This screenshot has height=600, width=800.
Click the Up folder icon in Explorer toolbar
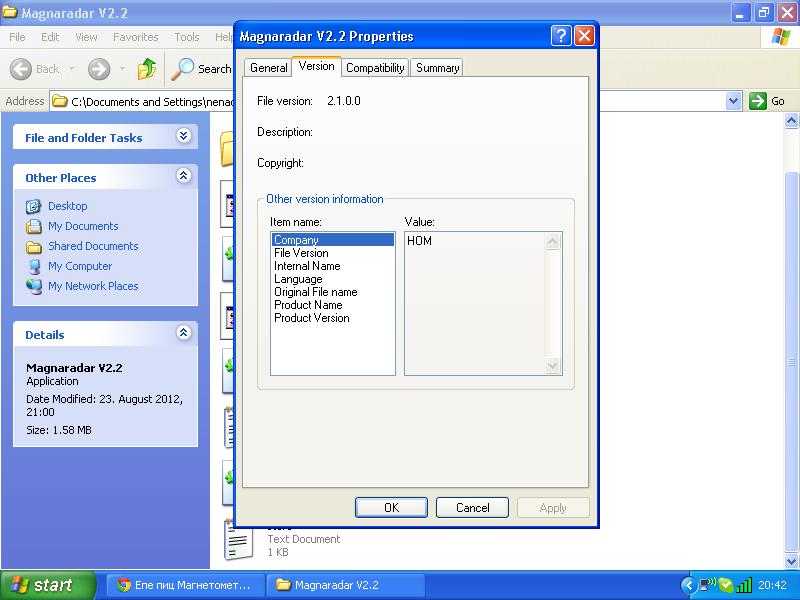(x=147, y=69)
